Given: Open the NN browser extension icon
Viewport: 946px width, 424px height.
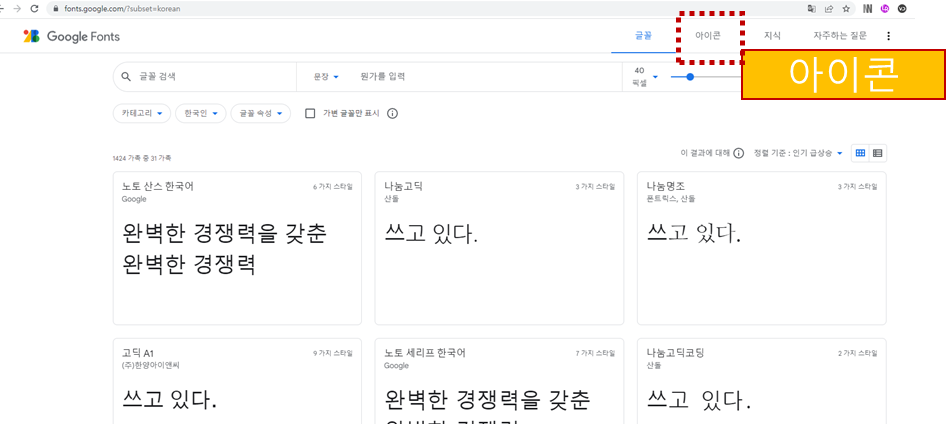Looking at the screenshot, I should click(868, 8).
